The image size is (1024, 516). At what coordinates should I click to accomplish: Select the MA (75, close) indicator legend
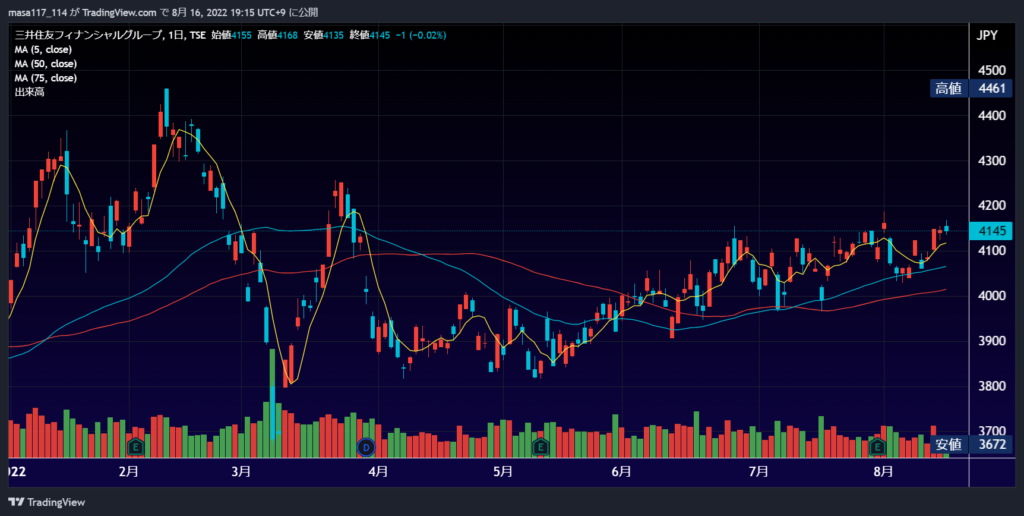point(46,78)
